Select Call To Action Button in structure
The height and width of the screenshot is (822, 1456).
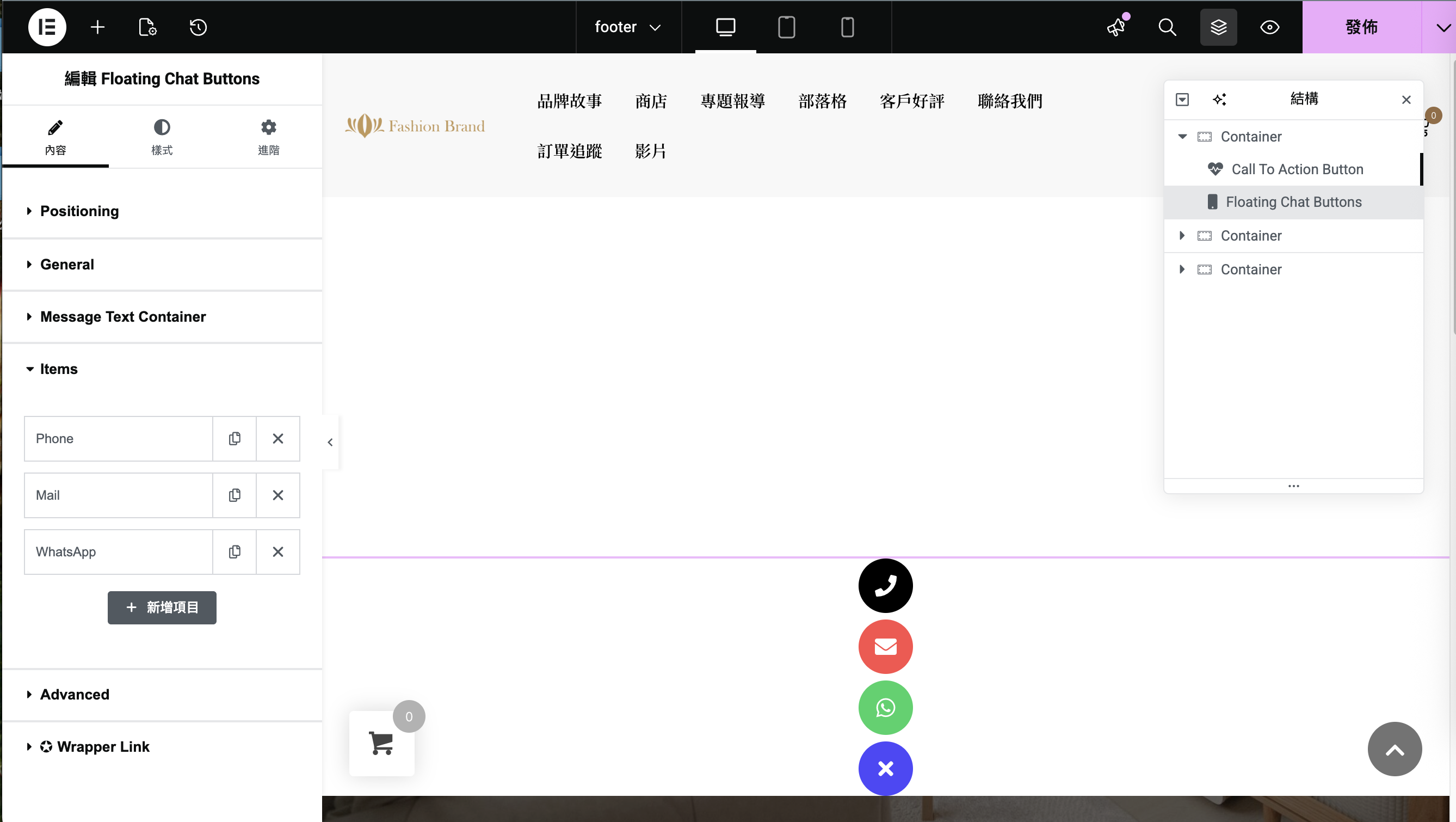click(1297, 169)
